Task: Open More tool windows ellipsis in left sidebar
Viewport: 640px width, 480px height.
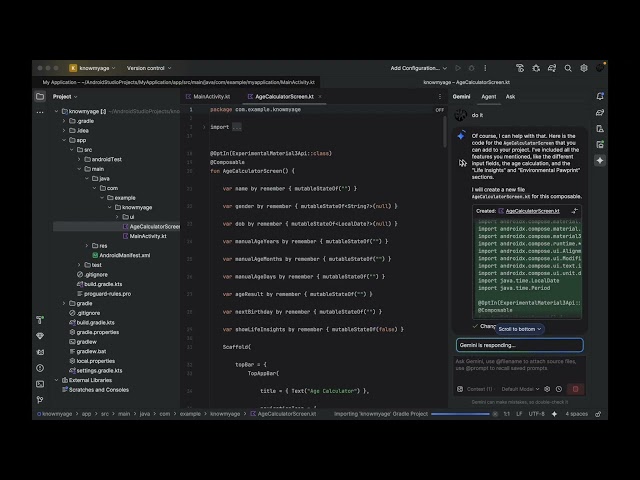Action: pyautogui.click(x=40, y=112)
